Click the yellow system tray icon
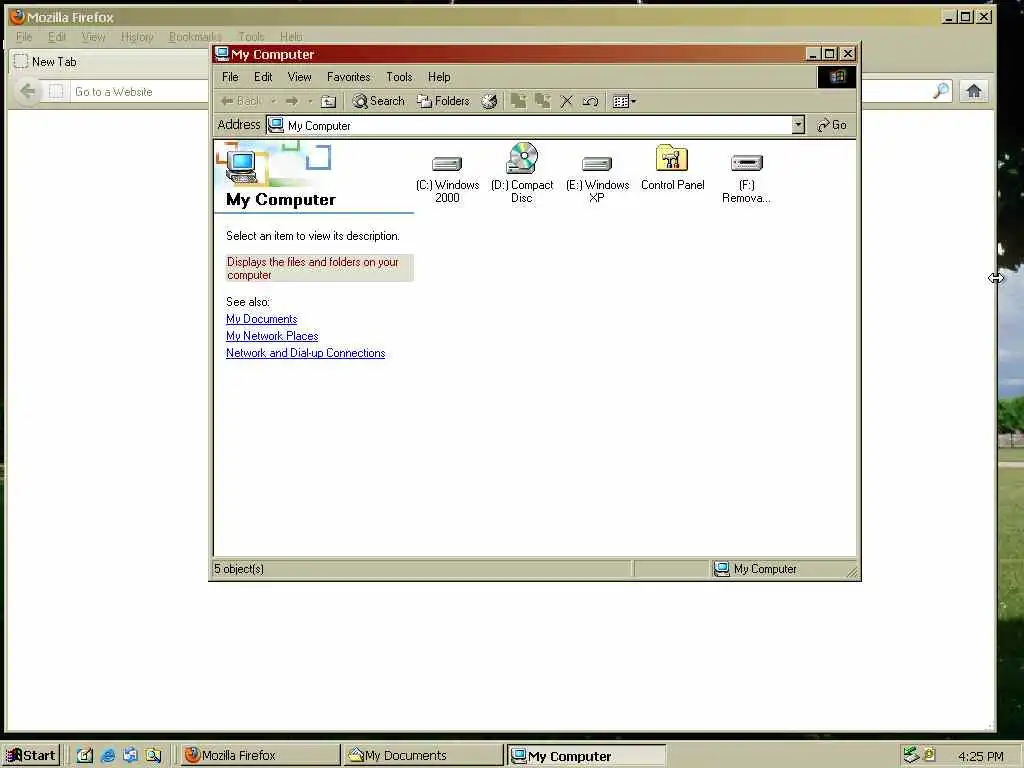The image size is (1024, 768). click(929, 755)
